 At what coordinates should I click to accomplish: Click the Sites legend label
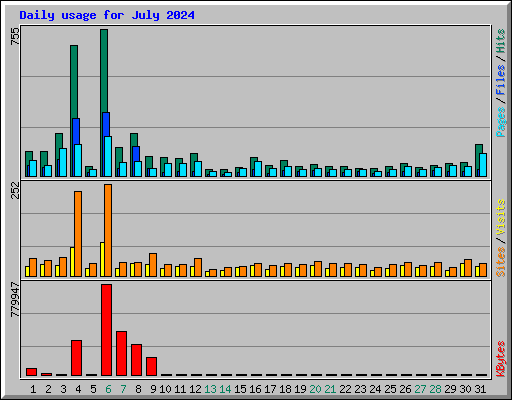coord(501,262)
